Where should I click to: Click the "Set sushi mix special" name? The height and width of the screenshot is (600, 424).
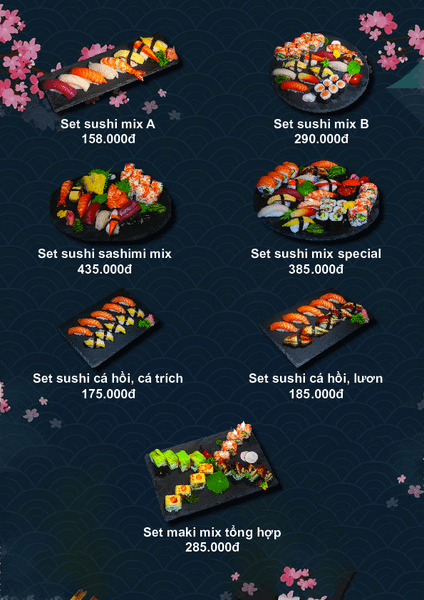coord(316,254)
